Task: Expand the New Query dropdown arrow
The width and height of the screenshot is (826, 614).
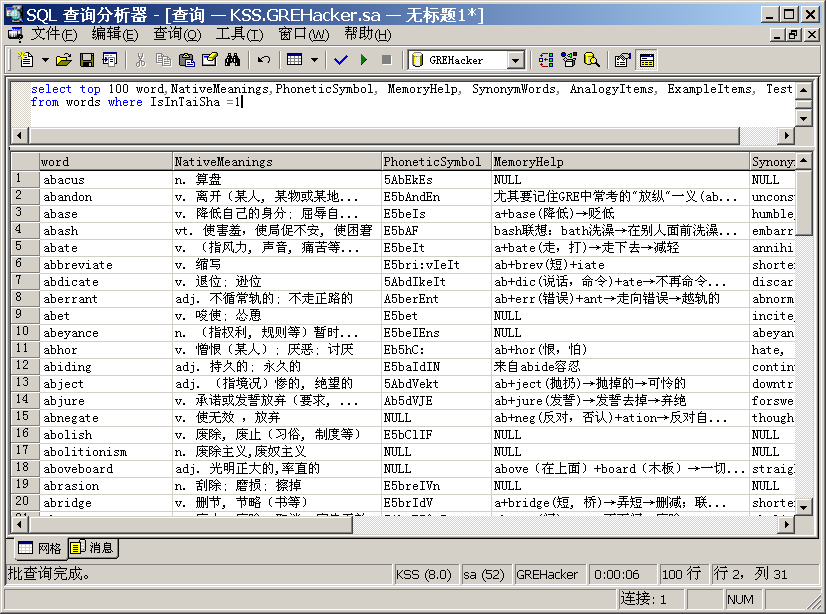Action: pyautogui.click(x=43, y=60)
